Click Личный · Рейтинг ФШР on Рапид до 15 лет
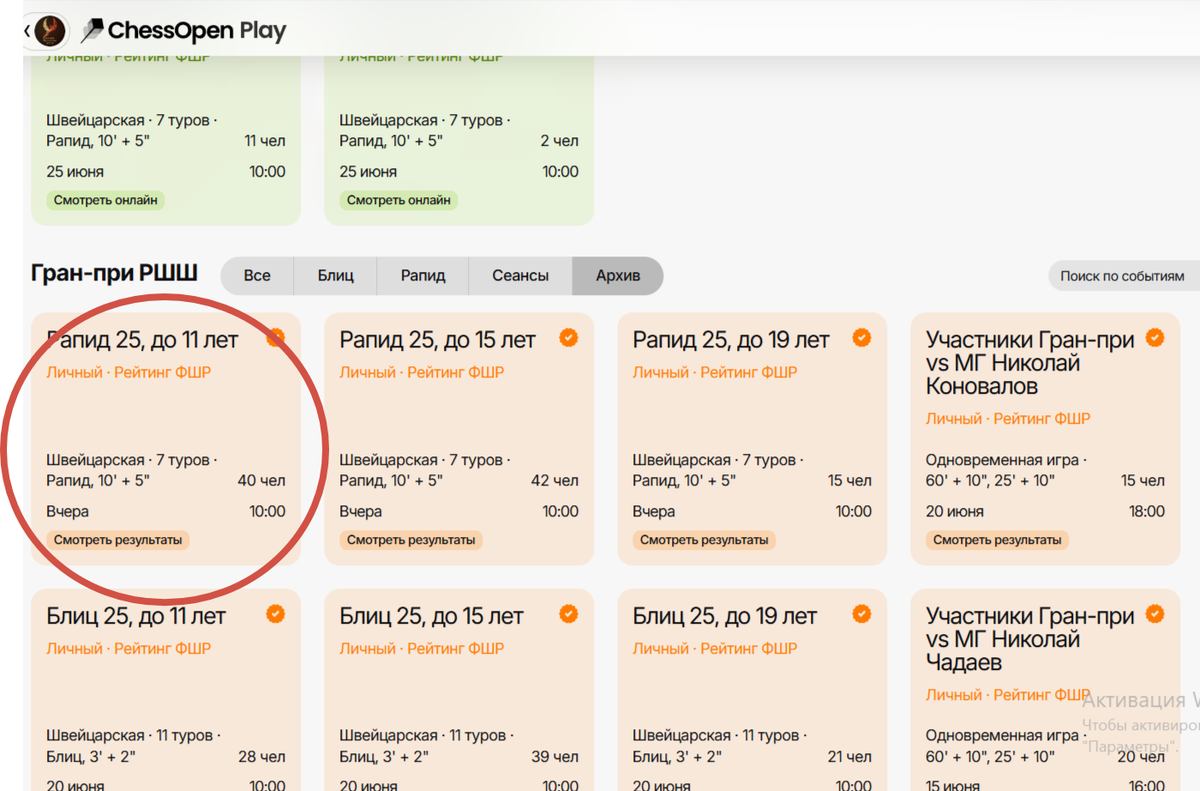 tap(421, 372)
